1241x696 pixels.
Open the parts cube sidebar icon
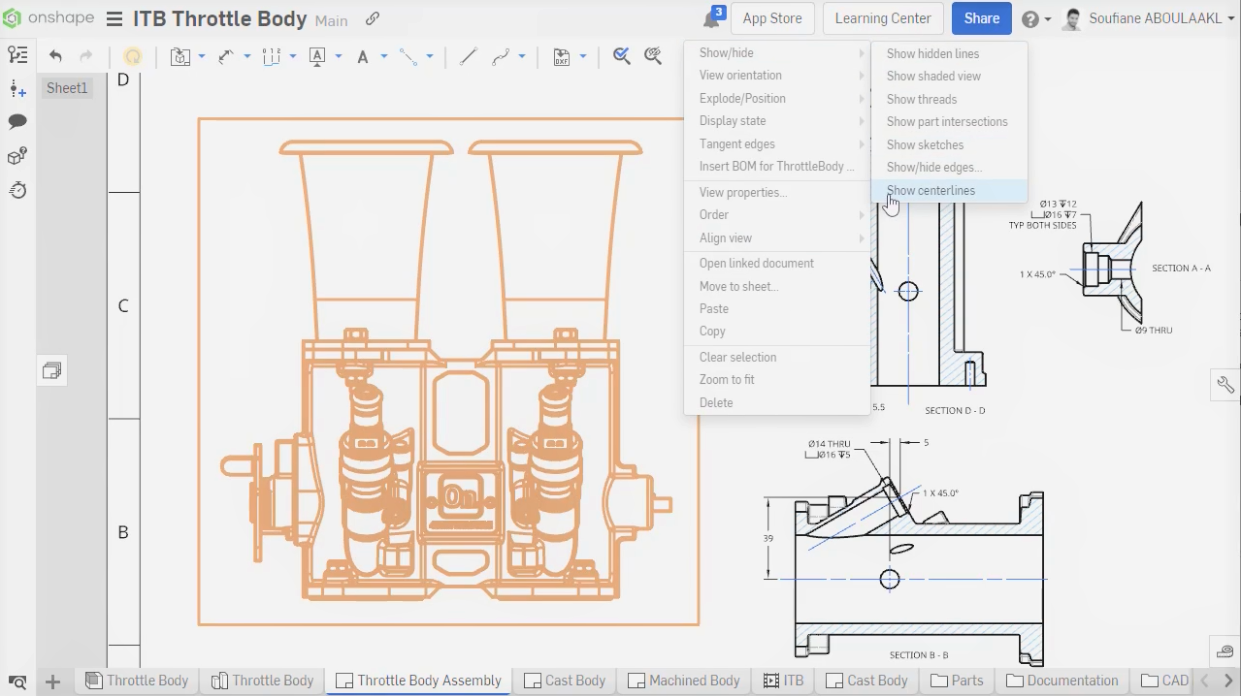tap(17, 156)
